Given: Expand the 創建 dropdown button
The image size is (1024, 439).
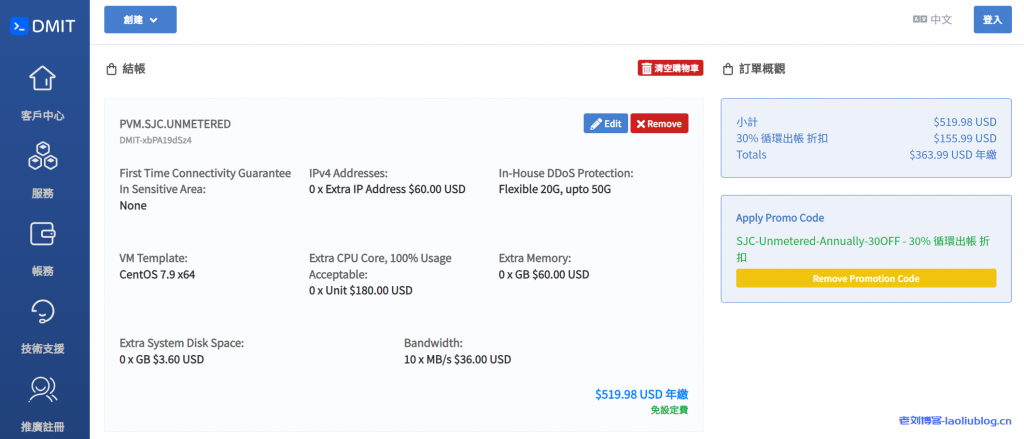Looking at the screenshot, I should point(140,20).
